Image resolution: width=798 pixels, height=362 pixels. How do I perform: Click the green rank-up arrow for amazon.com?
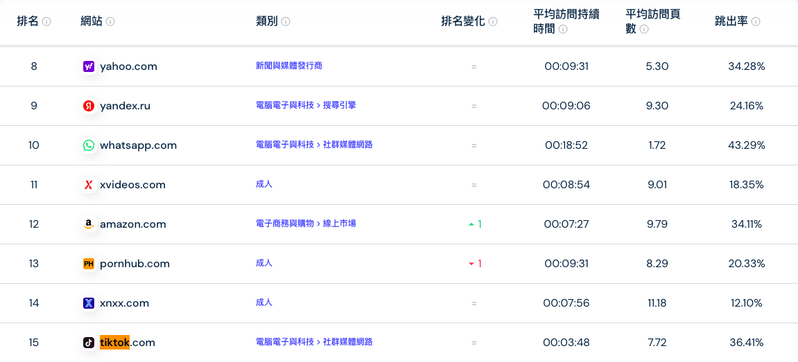[471, 224]
